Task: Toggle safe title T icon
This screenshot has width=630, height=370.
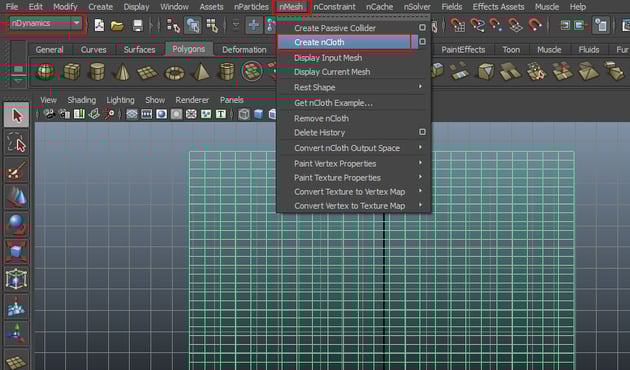Action: [221, 114]
